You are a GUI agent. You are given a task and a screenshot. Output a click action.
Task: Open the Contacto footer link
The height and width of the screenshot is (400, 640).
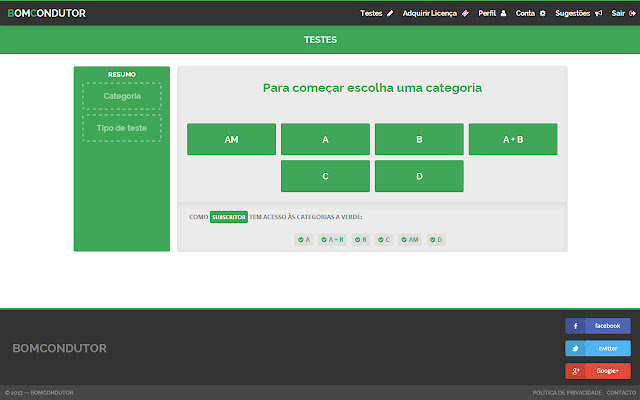pyautogui.click(x=620, y=393)
